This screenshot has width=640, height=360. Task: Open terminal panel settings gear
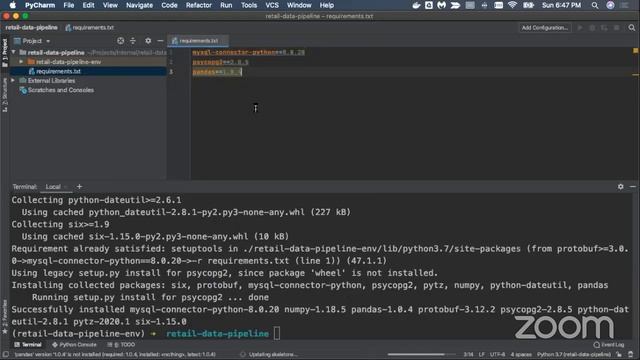(620, 187)
